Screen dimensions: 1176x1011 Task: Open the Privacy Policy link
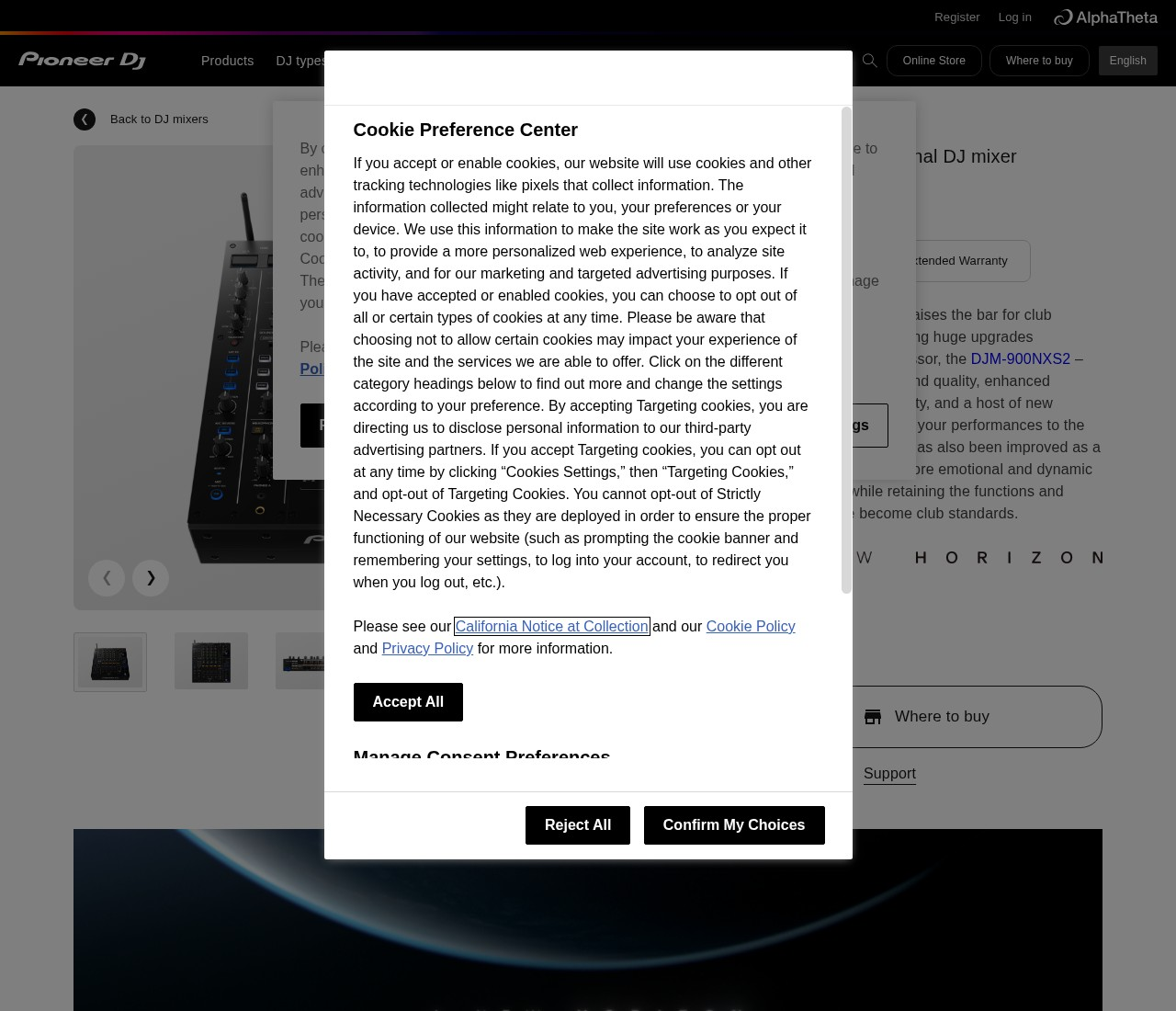click(427, 649)
